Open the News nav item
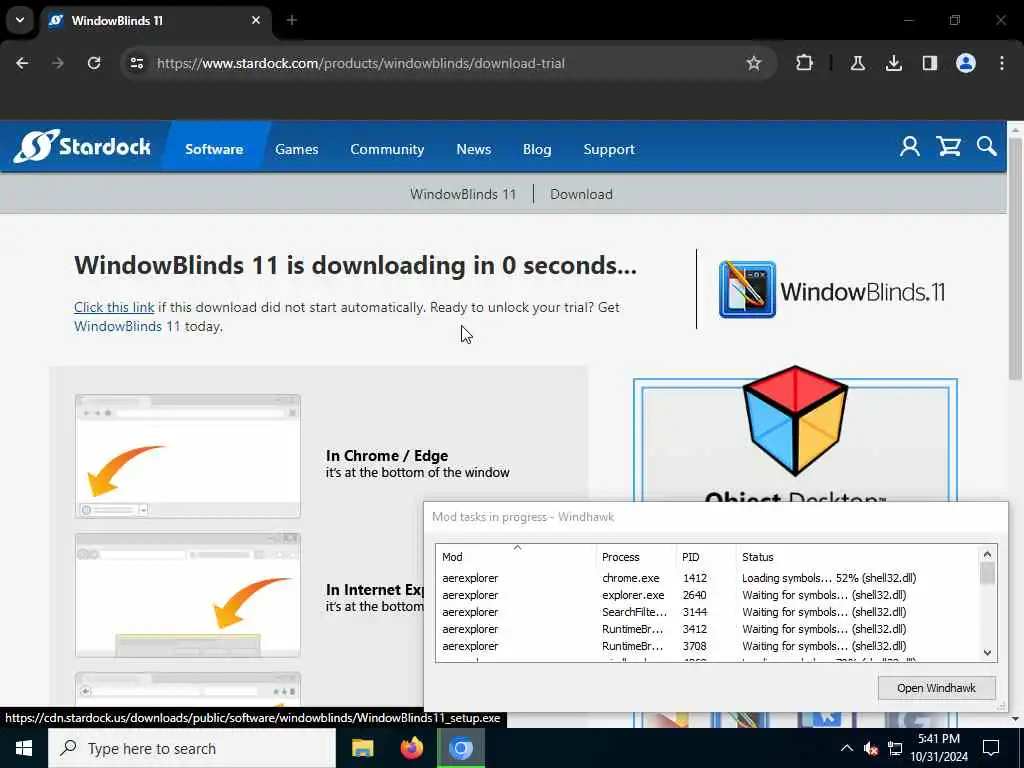Screen dimensions: 1024x768 click(x=473, y=149)
